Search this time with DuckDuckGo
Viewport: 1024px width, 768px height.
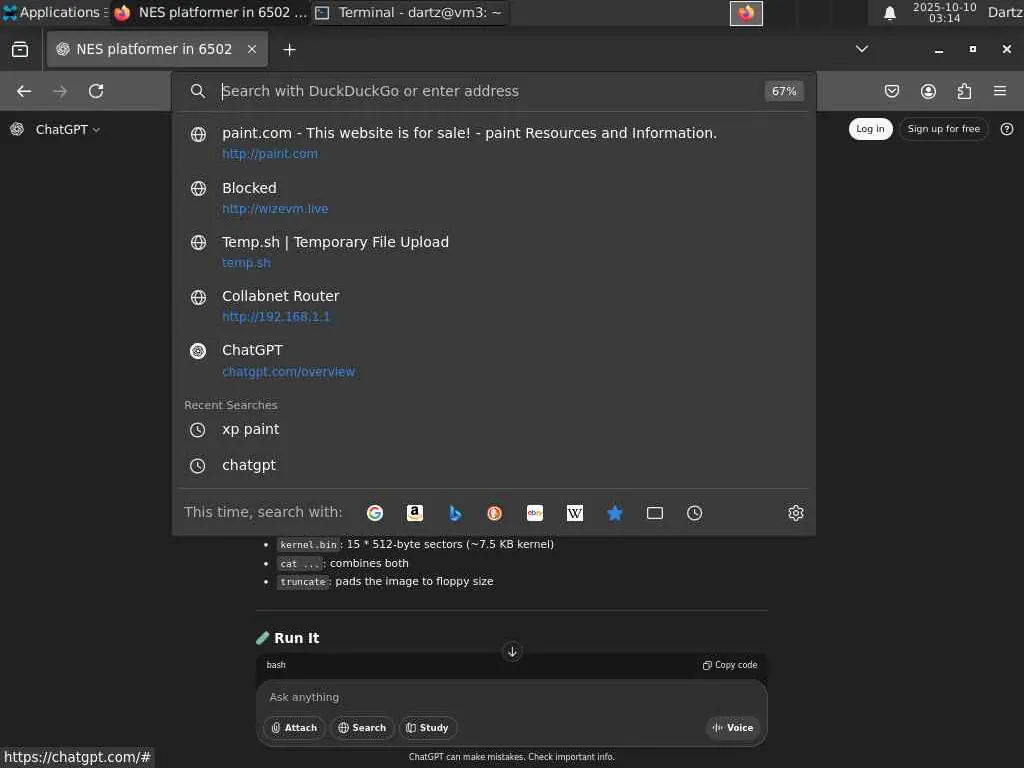(x=494, y=513)
